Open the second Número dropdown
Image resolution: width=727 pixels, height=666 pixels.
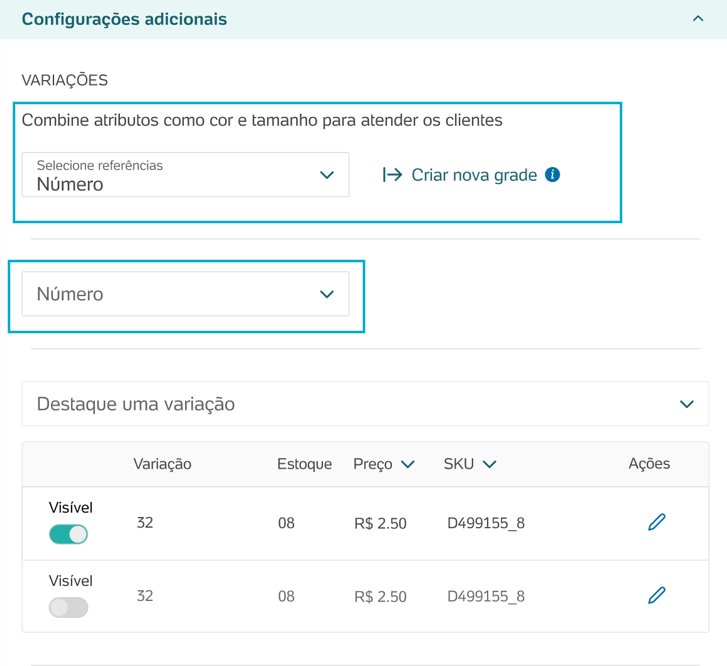(x=185, y=294)
